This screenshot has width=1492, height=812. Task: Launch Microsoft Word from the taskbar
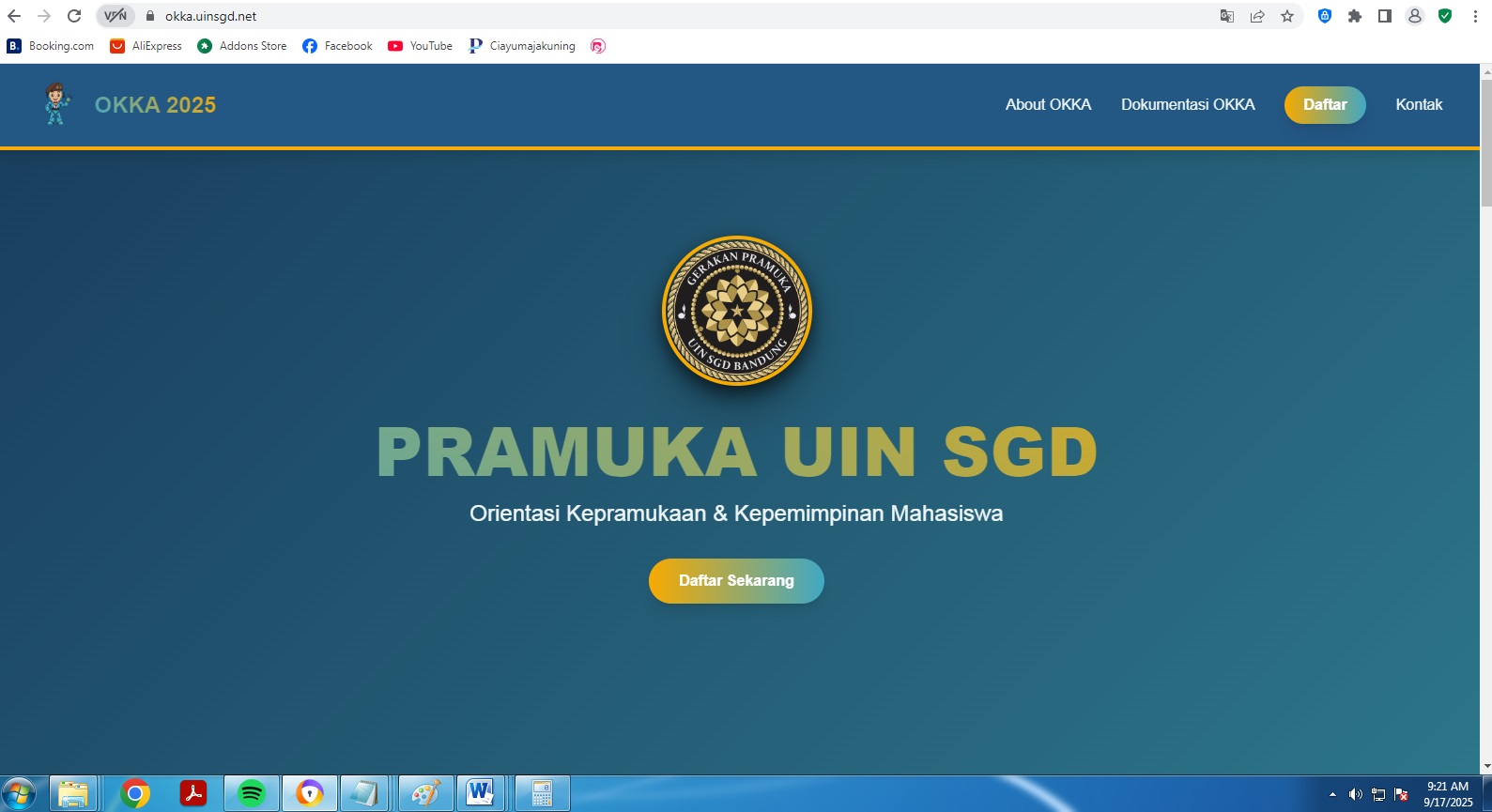[480, 794]
